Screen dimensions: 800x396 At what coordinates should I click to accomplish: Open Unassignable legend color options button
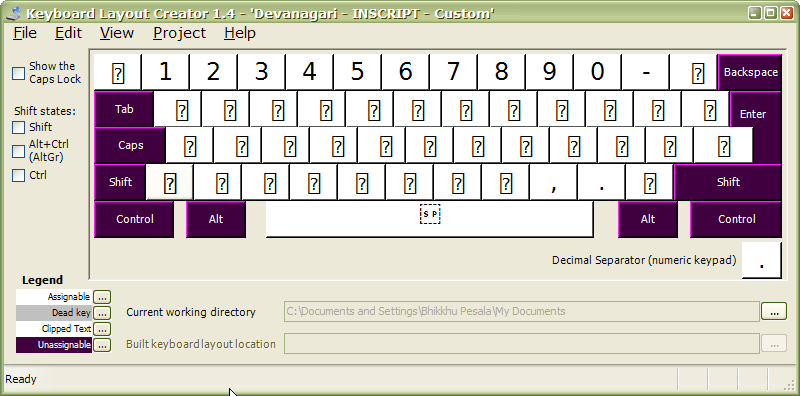pyautogui.click(x=102, y=345)
